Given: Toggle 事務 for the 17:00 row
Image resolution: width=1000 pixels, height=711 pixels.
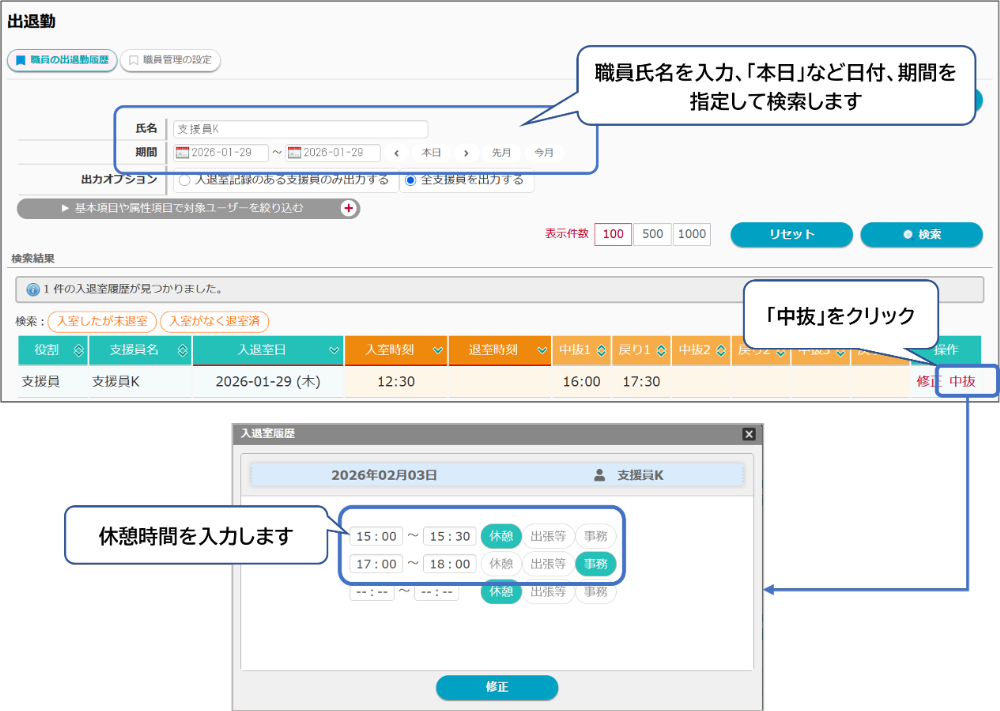Looking at the screenshot, I should point(595,564).
